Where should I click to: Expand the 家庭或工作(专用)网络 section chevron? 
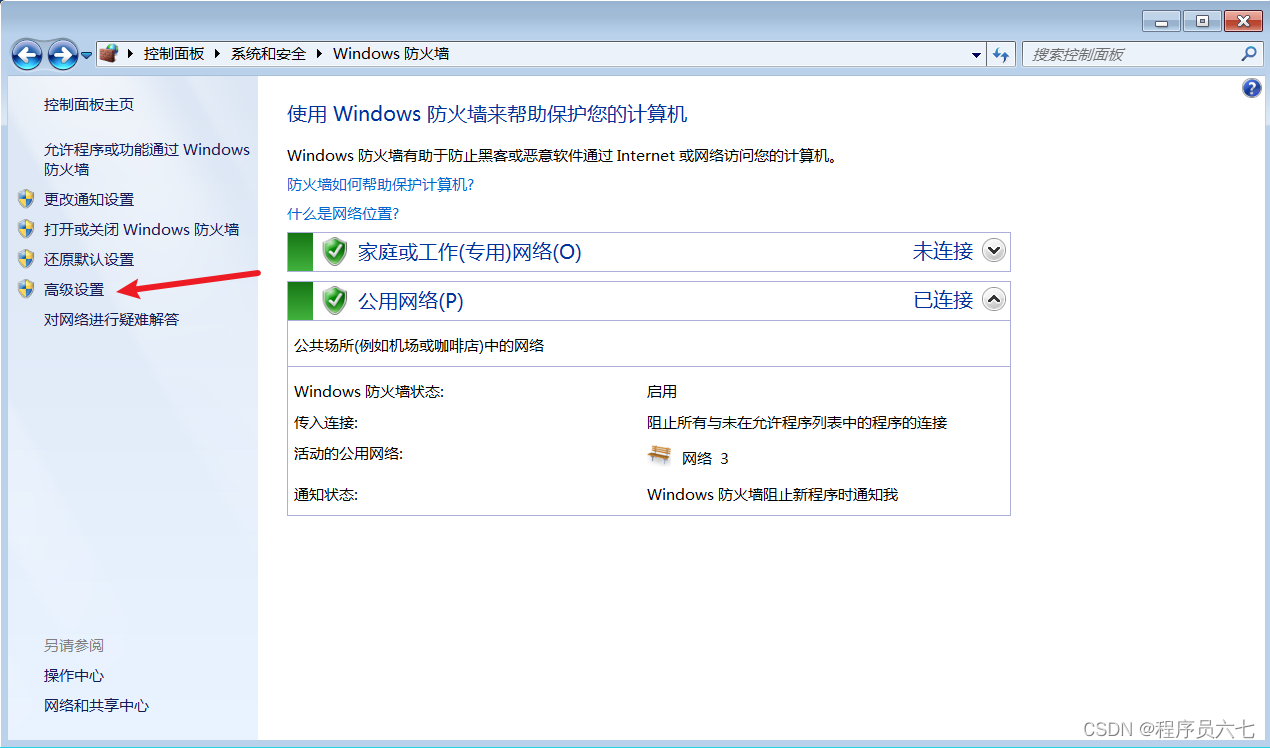pos(993,251)
